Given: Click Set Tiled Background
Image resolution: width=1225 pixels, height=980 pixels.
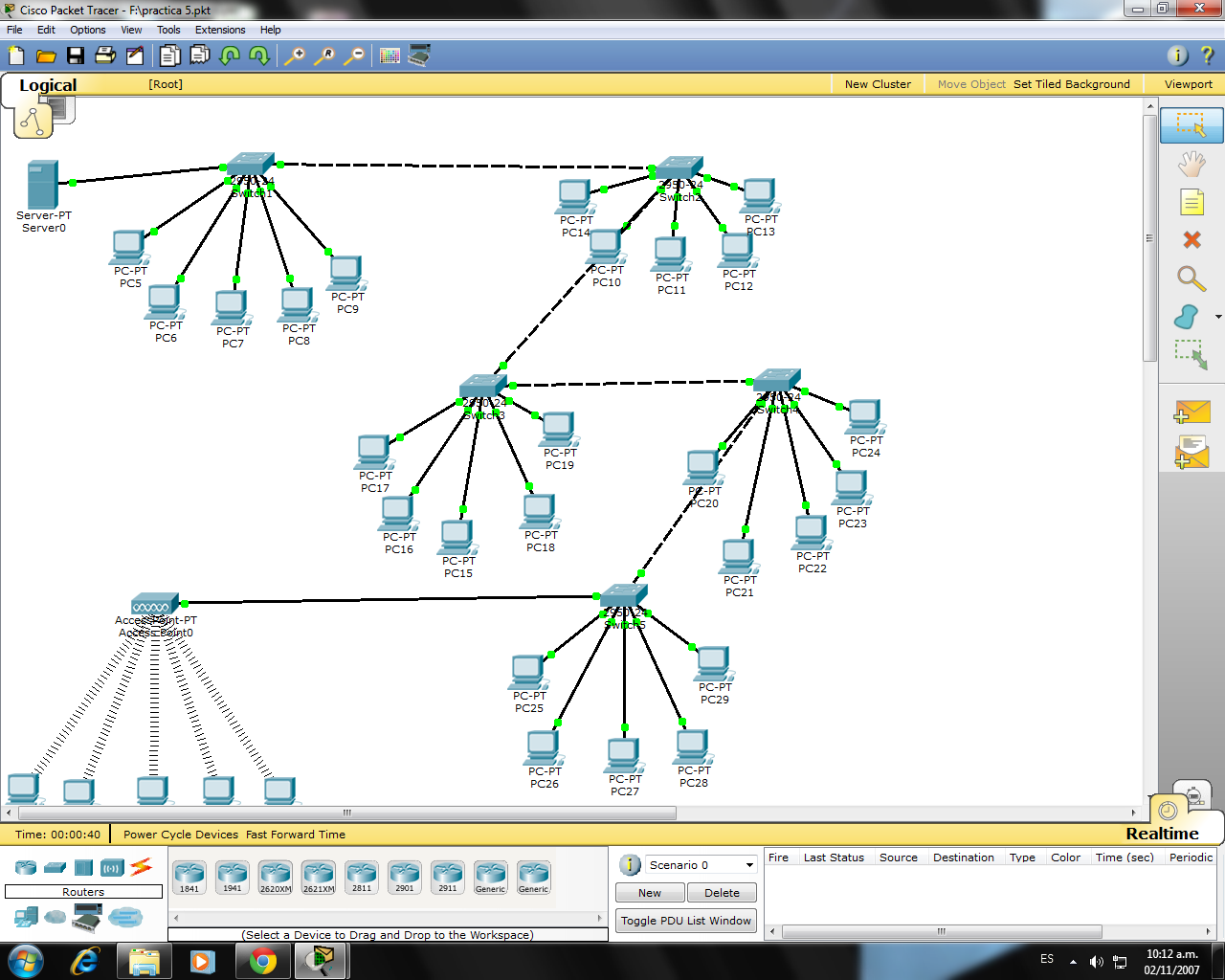Looking at the screenshot, I should pos(1071,84).
